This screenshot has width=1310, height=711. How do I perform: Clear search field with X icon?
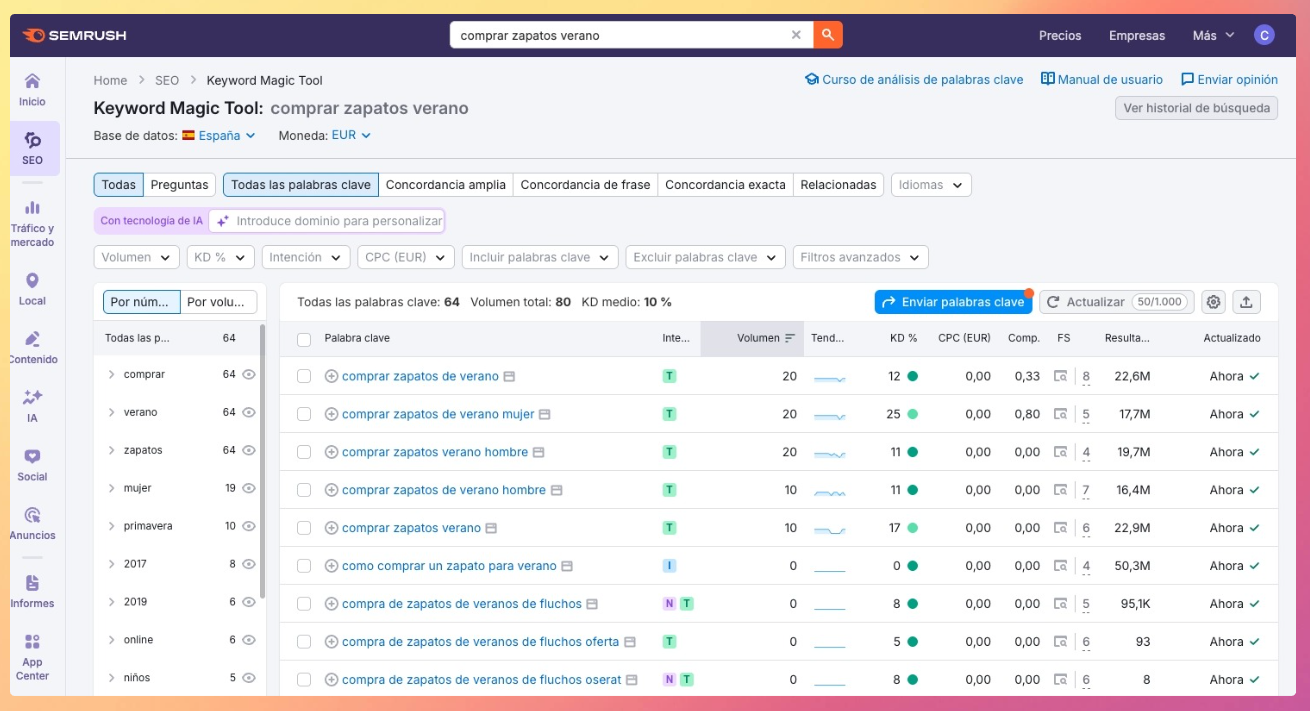coord(796,35)
